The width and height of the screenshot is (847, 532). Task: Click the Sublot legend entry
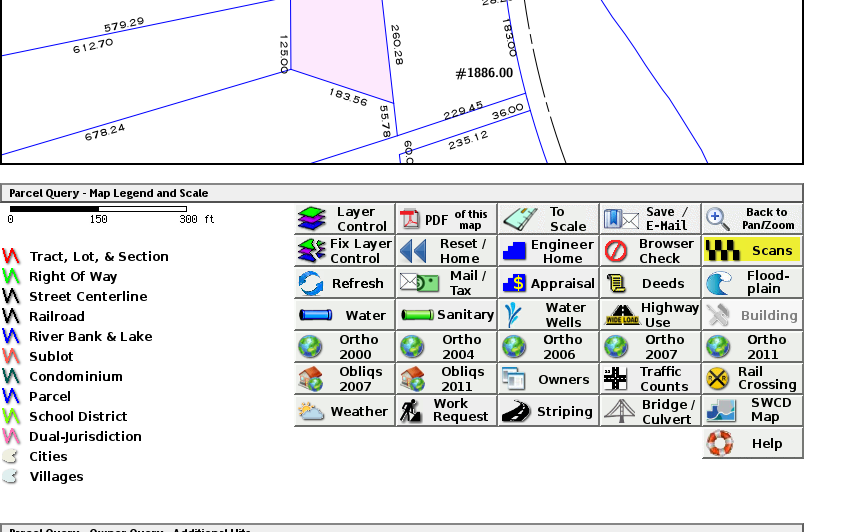(x=51, y=356)
